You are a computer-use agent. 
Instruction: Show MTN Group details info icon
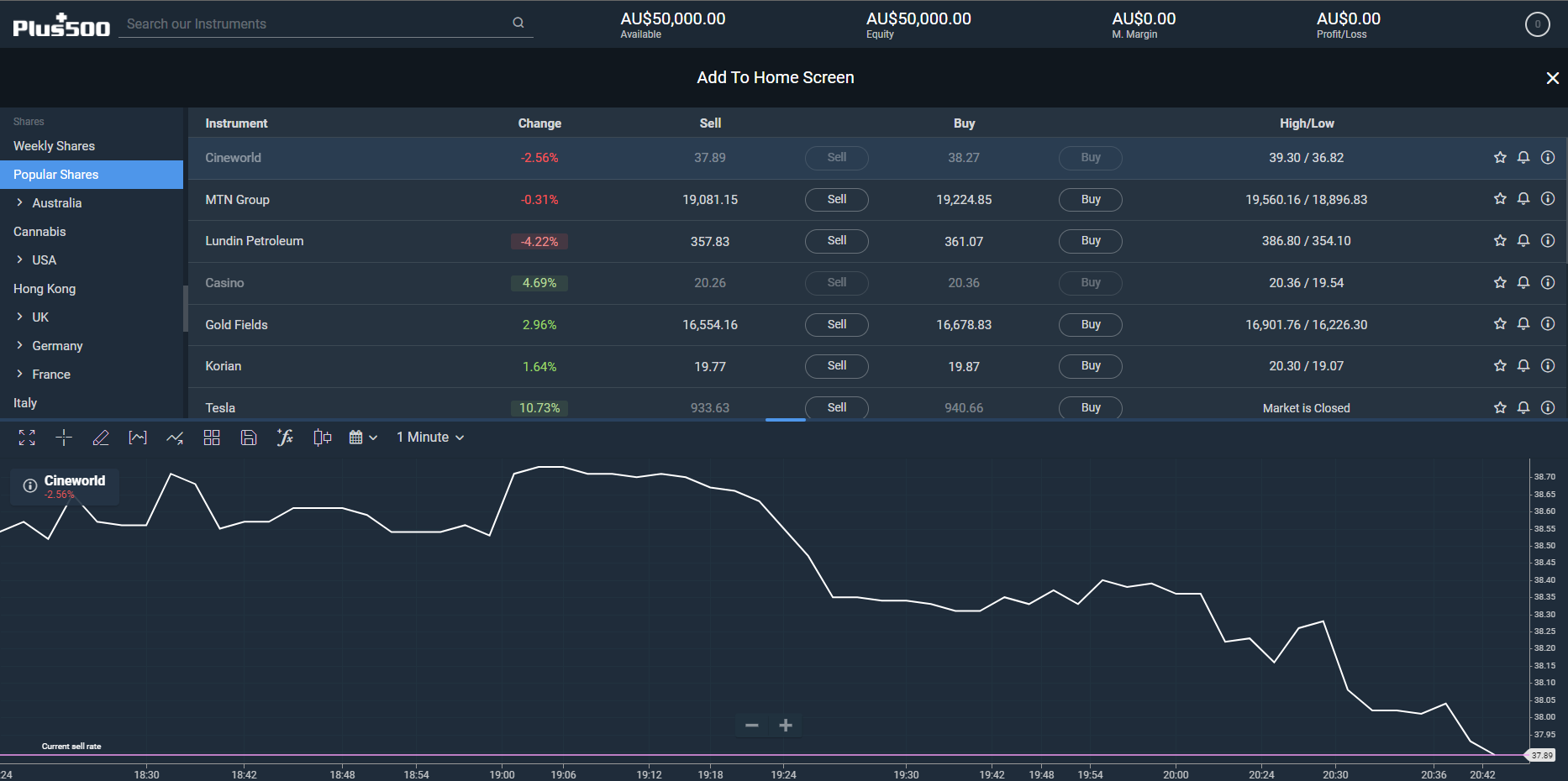click(1548, 199)
